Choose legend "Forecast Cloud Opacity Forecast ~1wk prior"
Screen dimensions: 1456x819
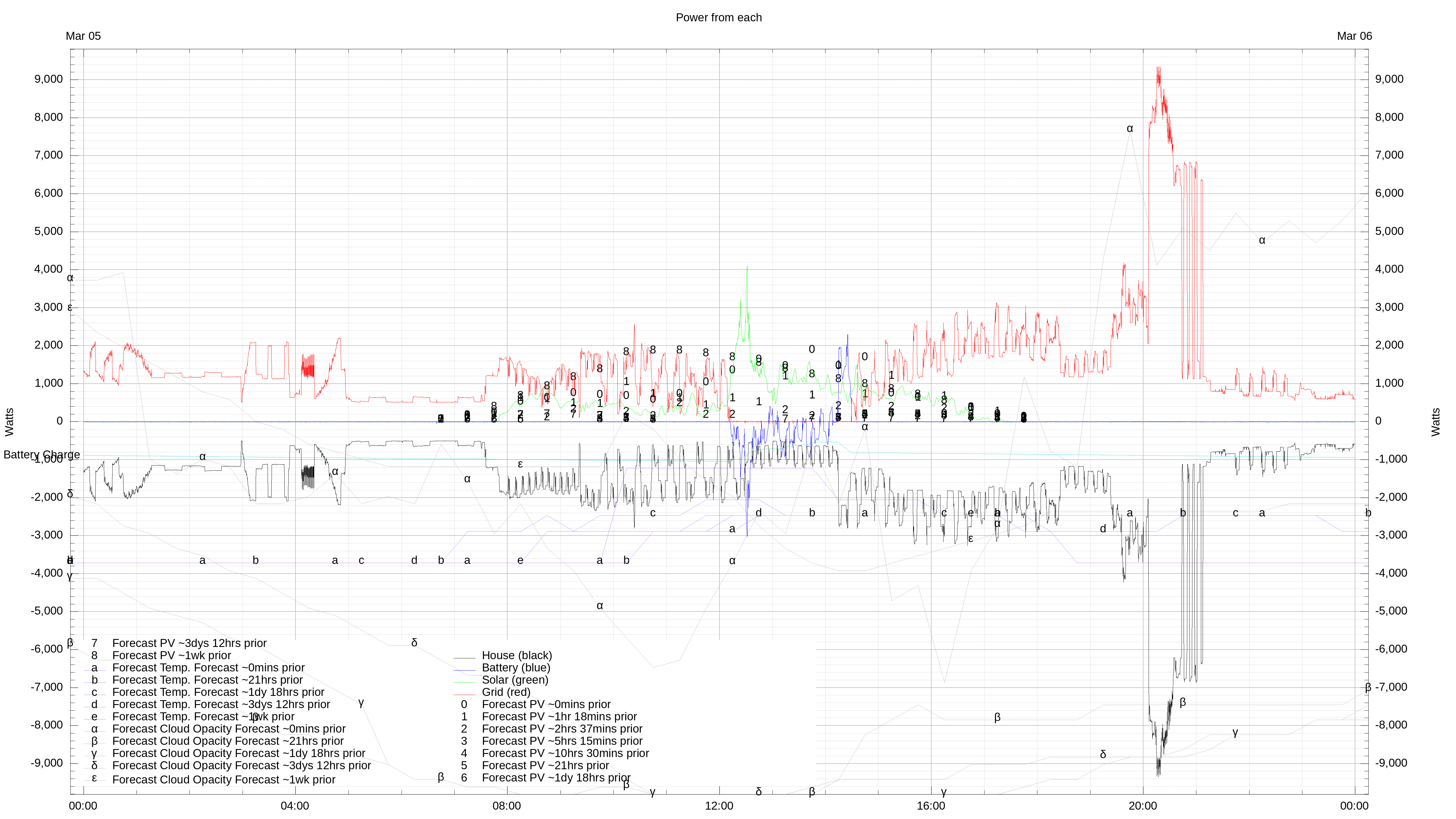click(224, 780)
